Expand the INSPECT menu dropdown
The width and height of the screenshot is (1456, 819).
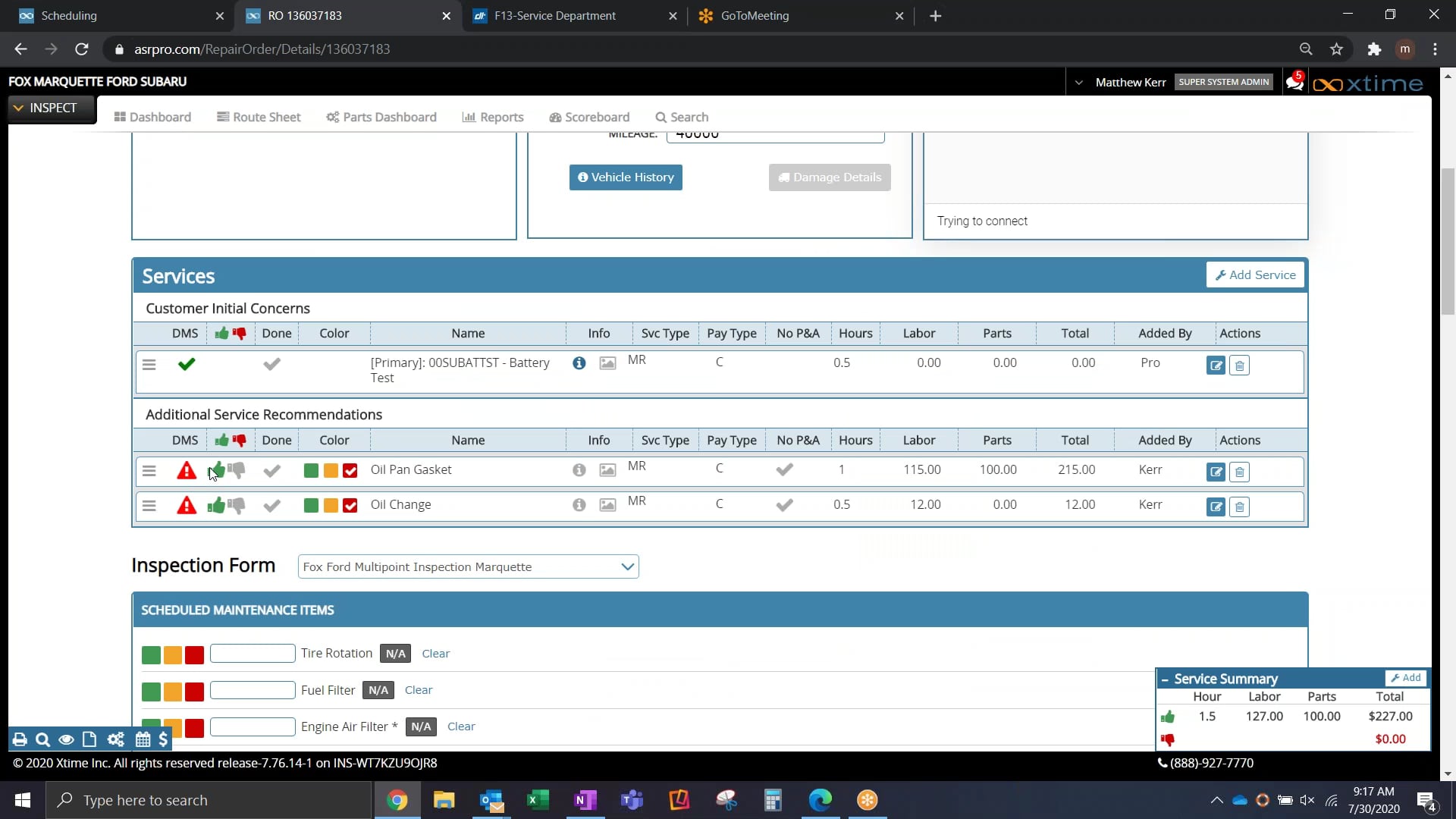point(45,108)
